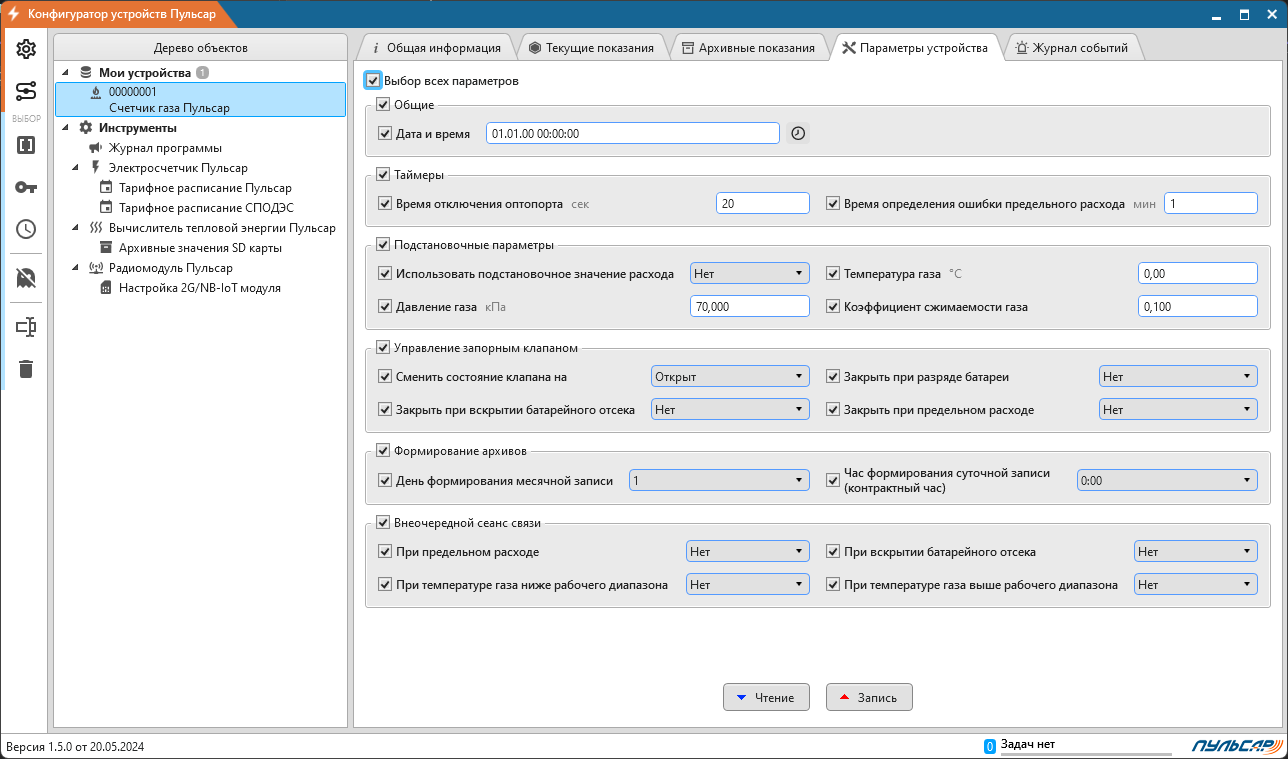Open Час формирования суточной записи dropdown
The height and width of the screenshot is (759, 1288).
click(1166, 481)
